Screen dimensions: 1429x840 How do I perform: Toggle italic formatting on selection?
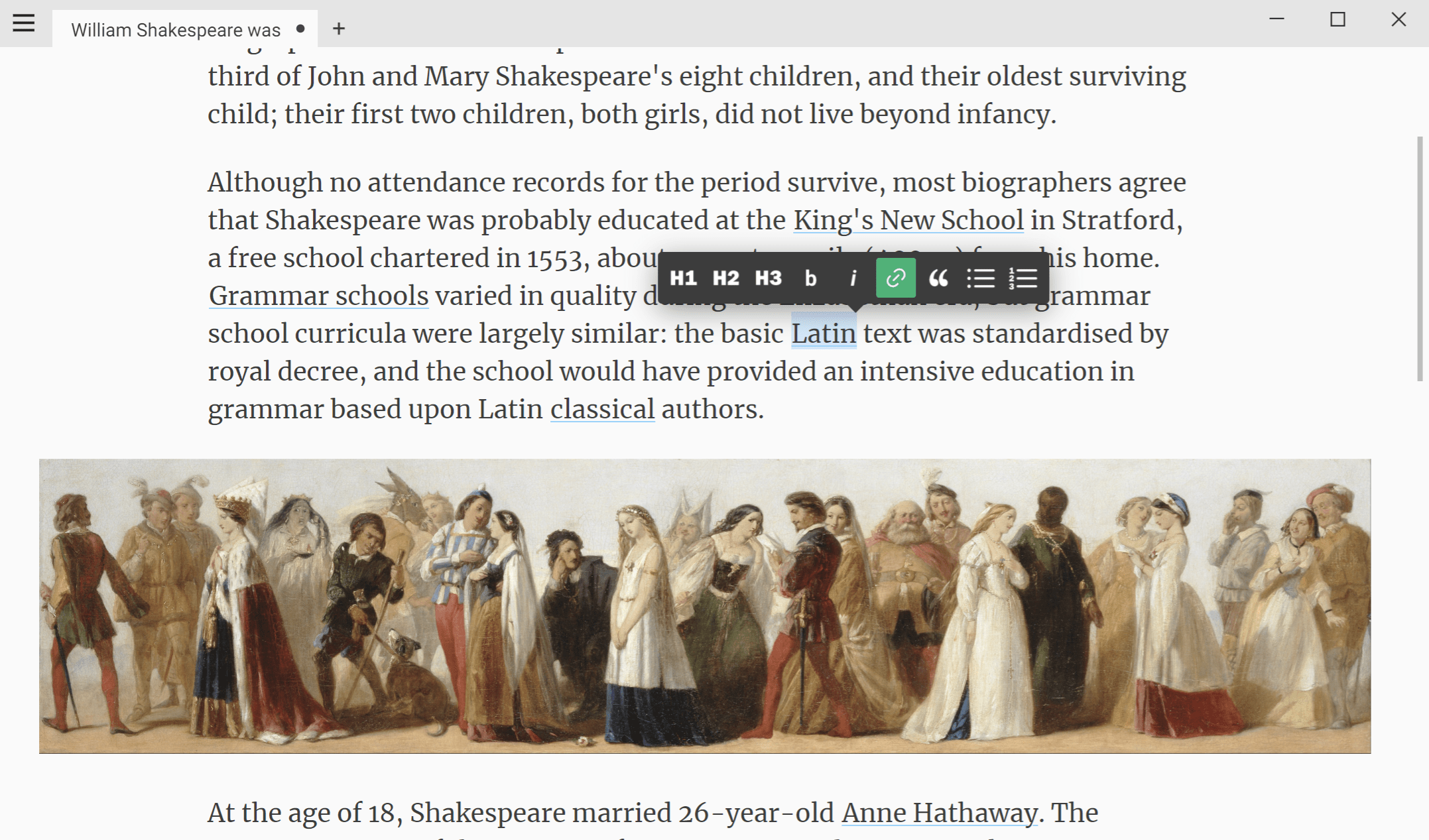pos(853,278)
